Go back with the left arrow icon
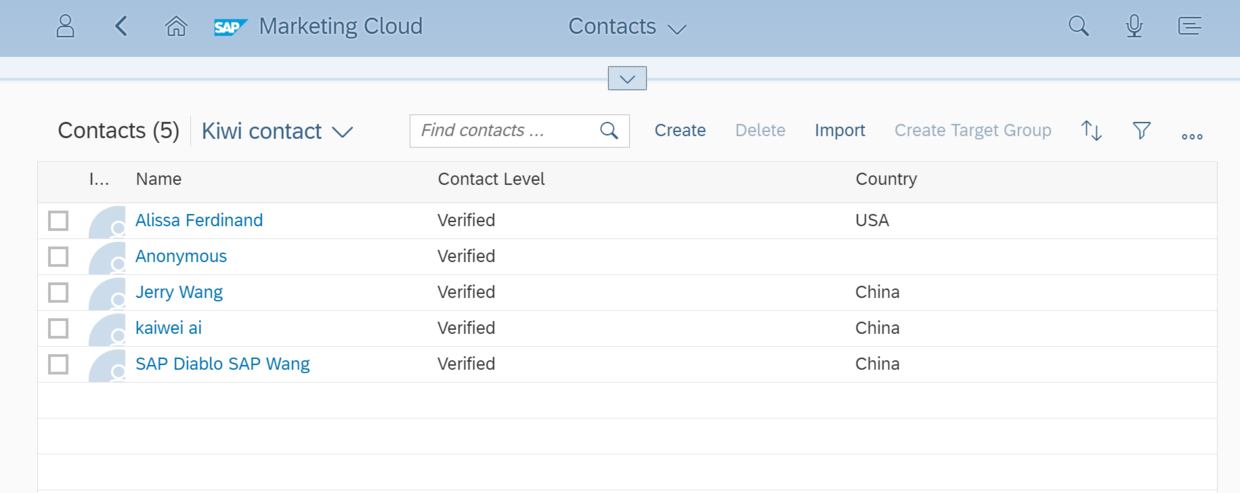The height and width of the screenshot is (493, 1240). pos(121,27)
